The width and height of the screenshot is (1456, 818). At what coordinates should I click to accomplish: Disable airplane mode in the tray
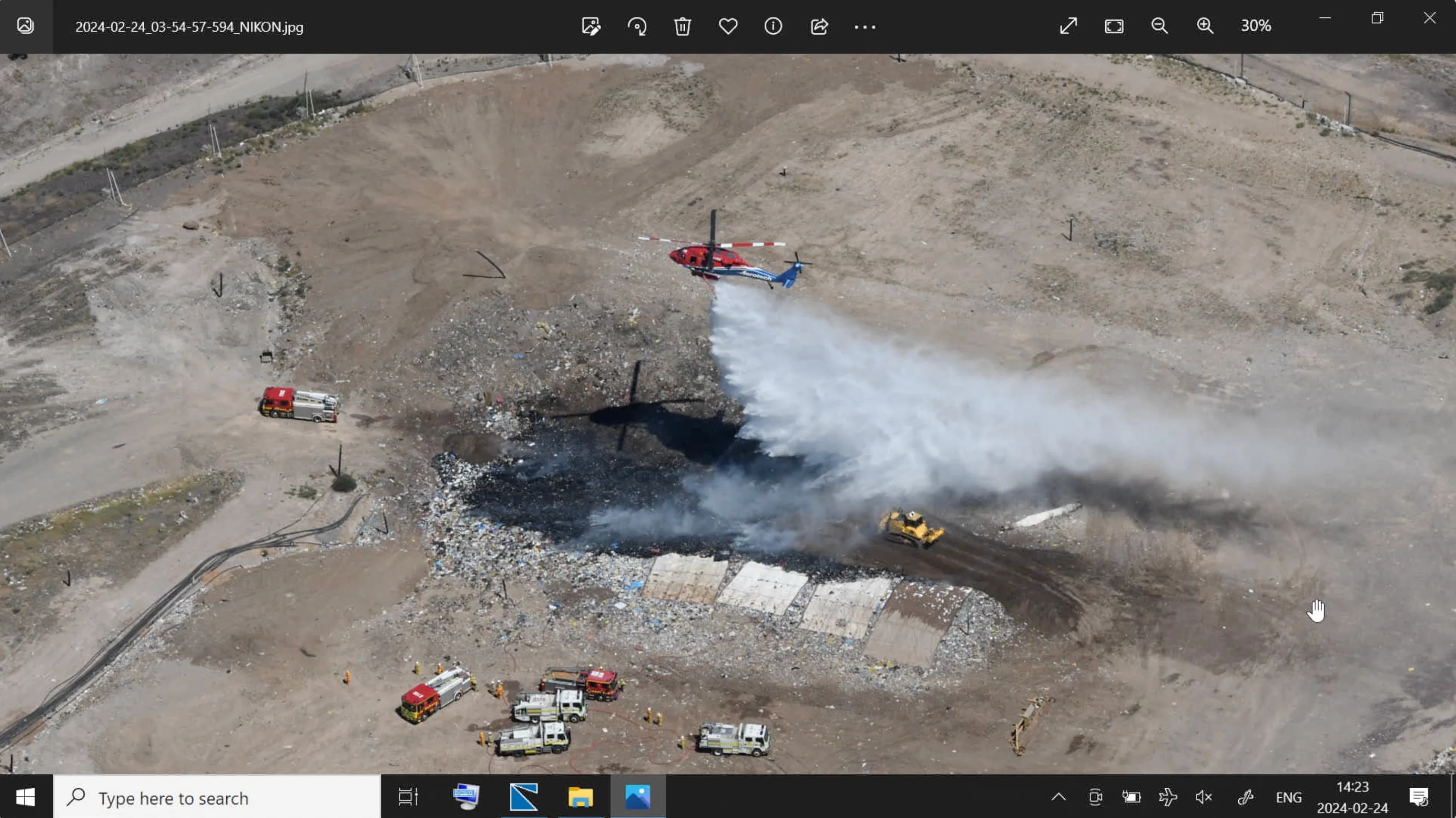pos(1168,797)
